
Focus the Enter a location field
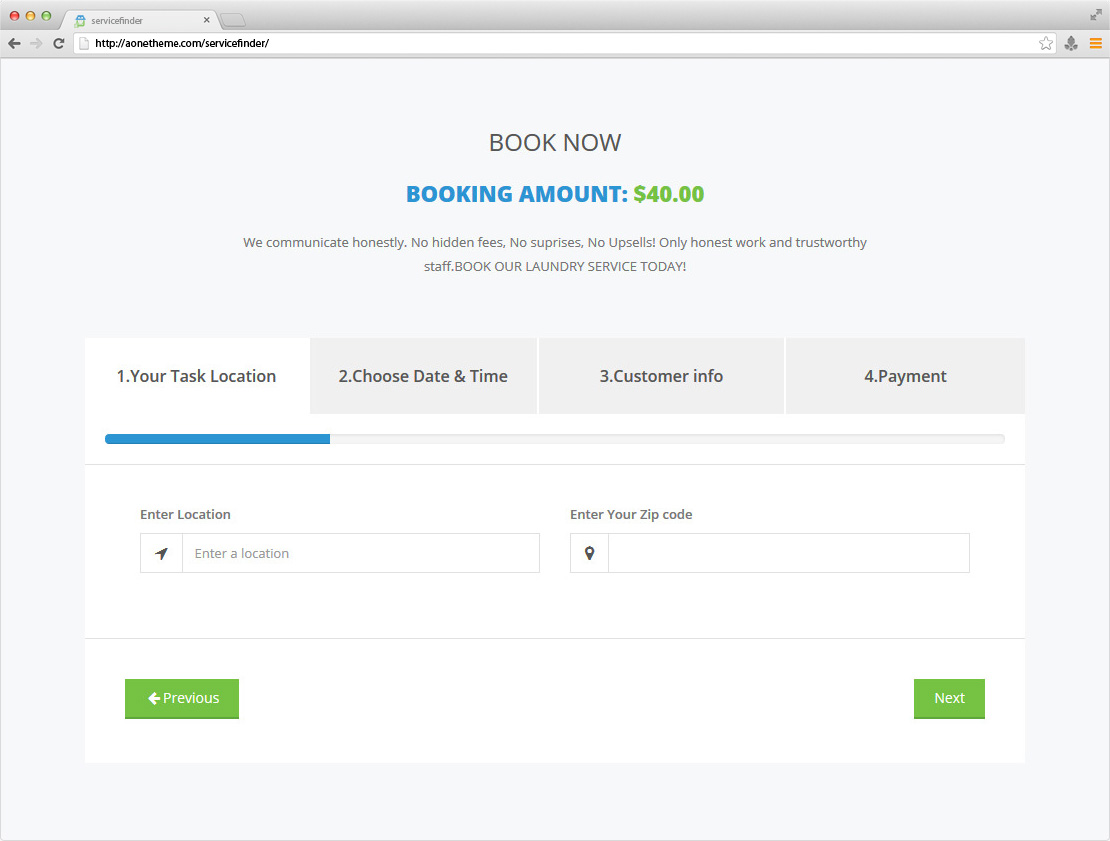coord(360,553)
